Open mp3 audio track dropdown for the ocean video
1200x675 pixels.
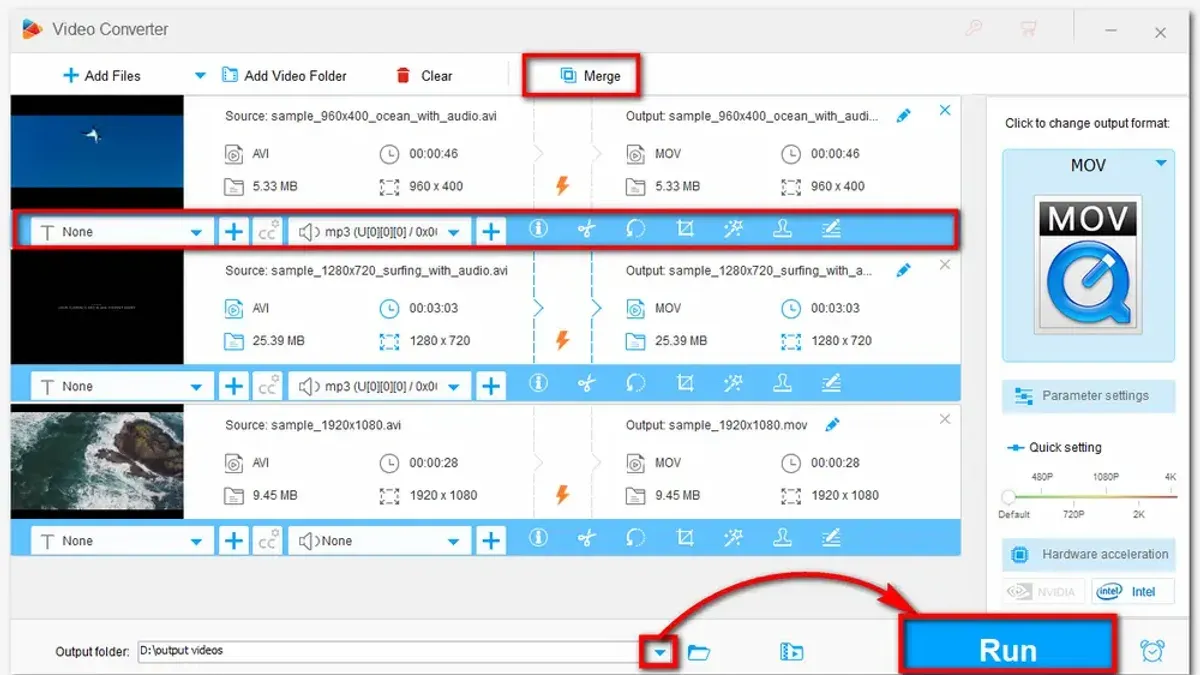[380, 232]
